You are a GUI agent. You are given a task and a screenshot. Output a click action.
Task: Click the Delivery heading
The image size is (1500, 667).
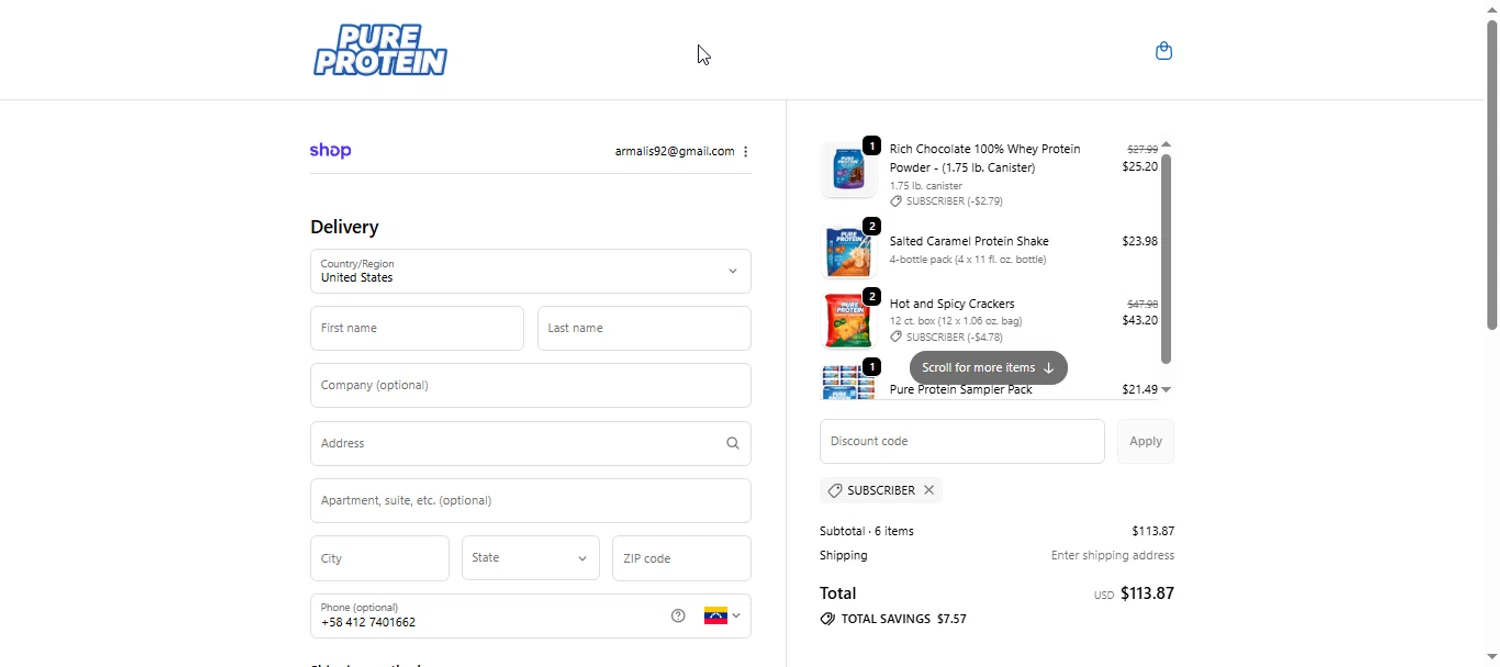pos(344,227)
